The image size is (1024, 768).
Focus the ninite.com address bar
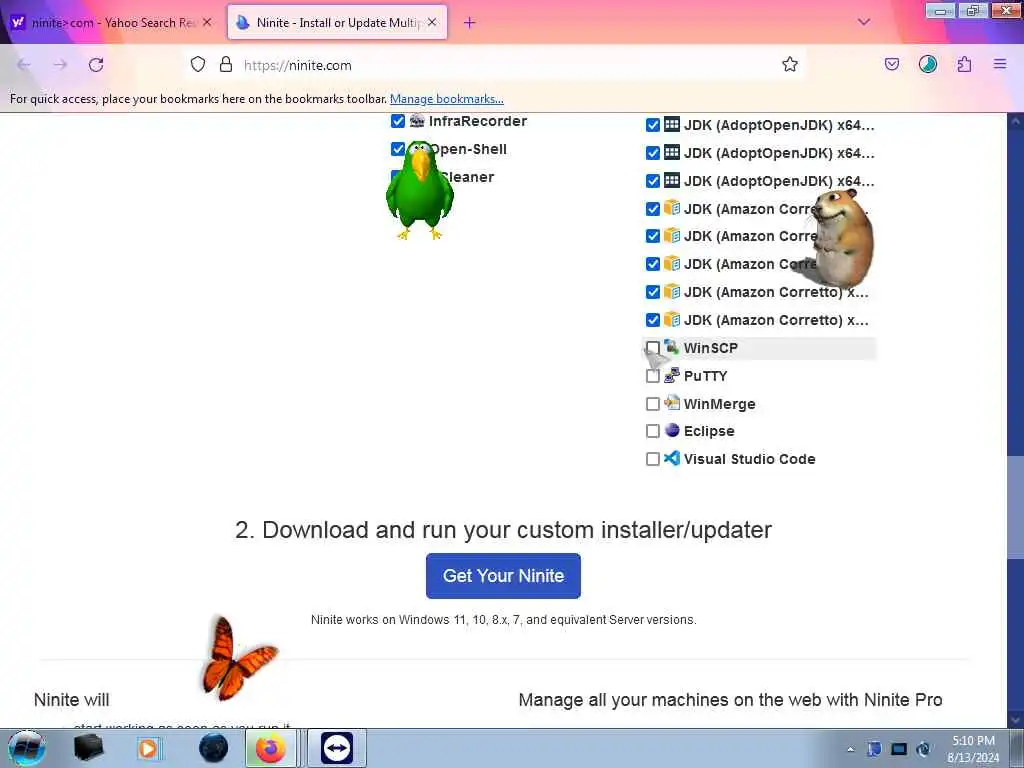pos(496,65)
